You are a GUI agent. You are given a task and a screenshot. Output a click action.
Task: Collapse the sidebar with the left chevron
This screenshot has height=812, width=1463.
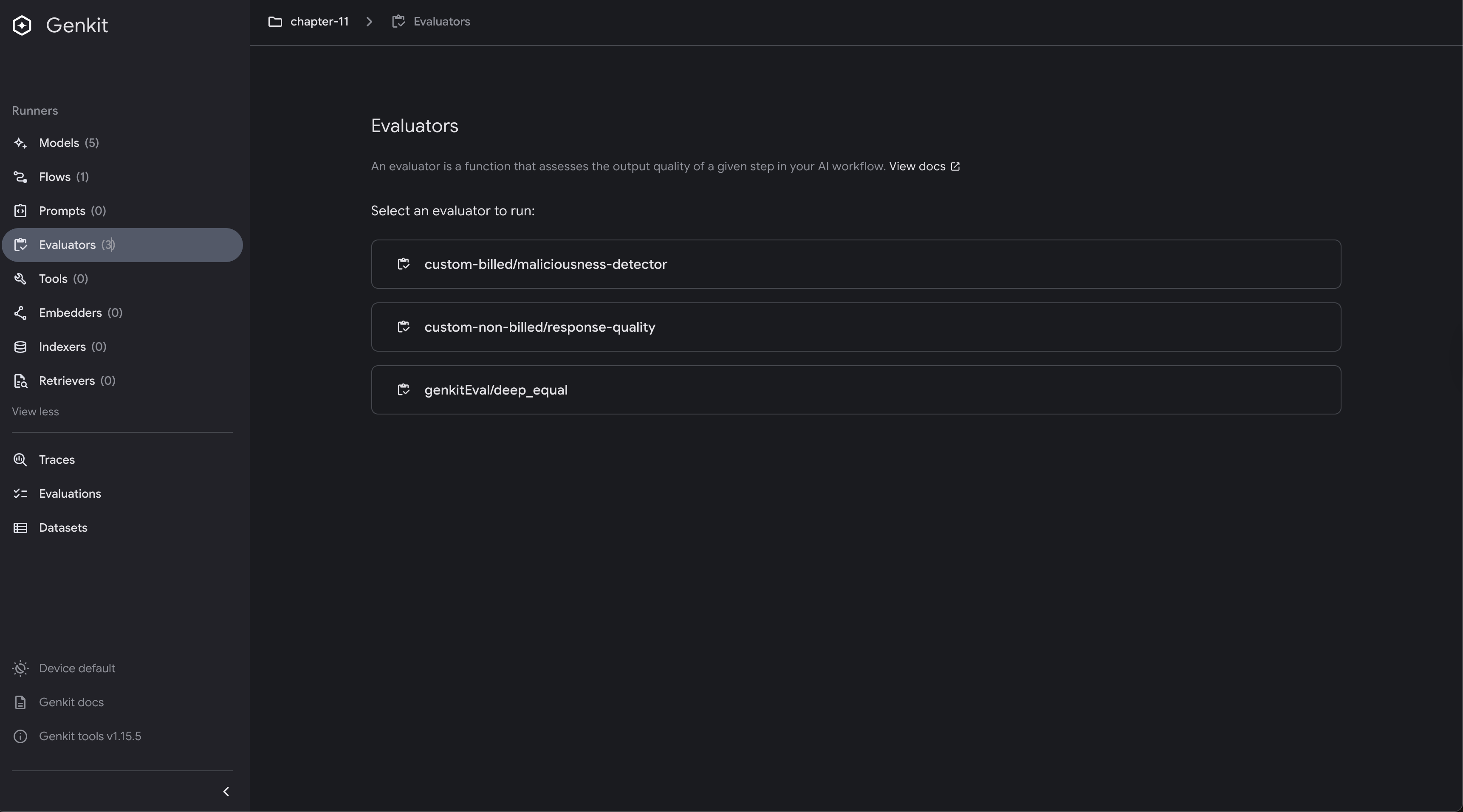pyautogui.click(x=226, y=792)
